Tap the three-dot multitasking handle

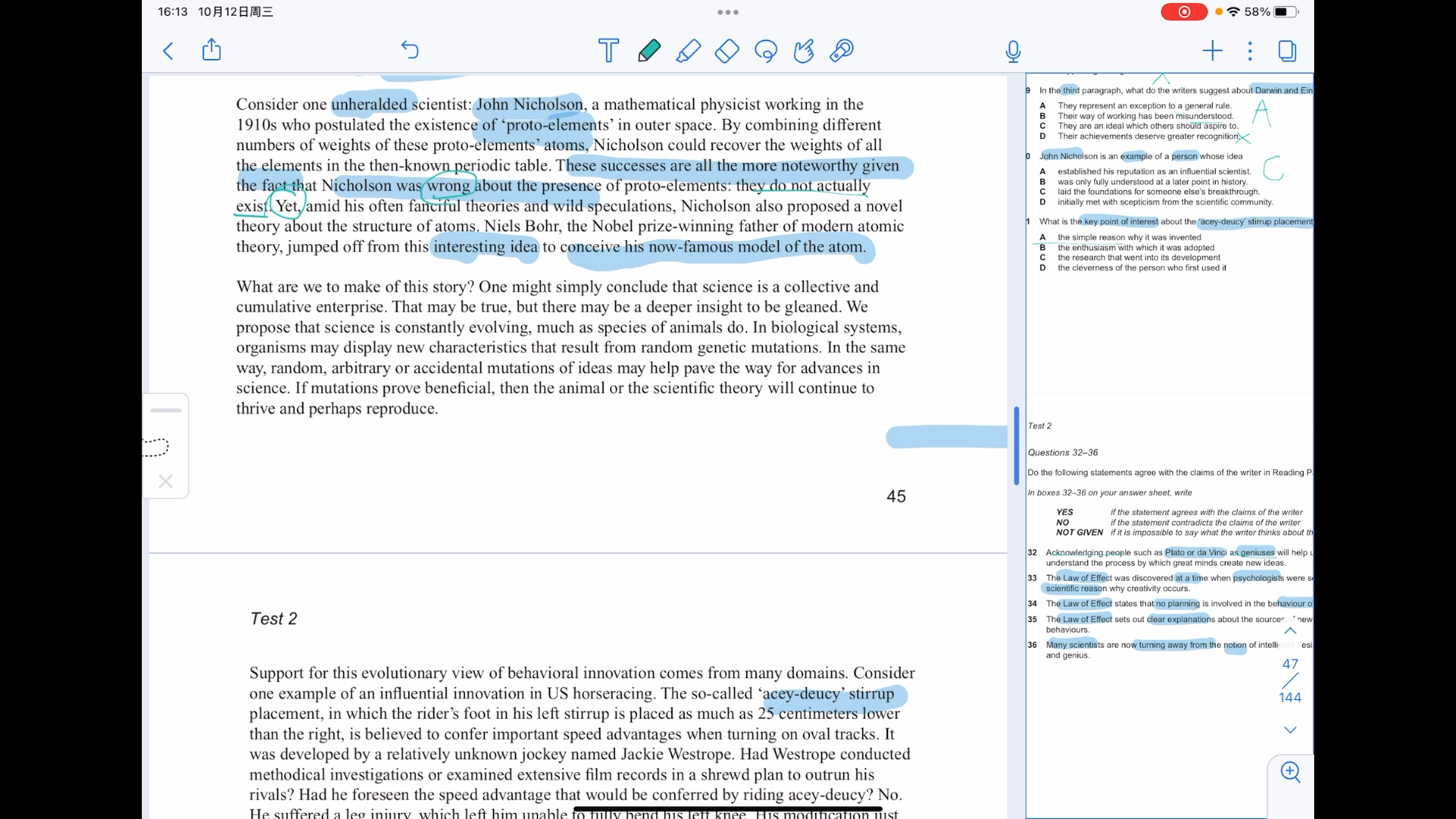click(728, 12)
